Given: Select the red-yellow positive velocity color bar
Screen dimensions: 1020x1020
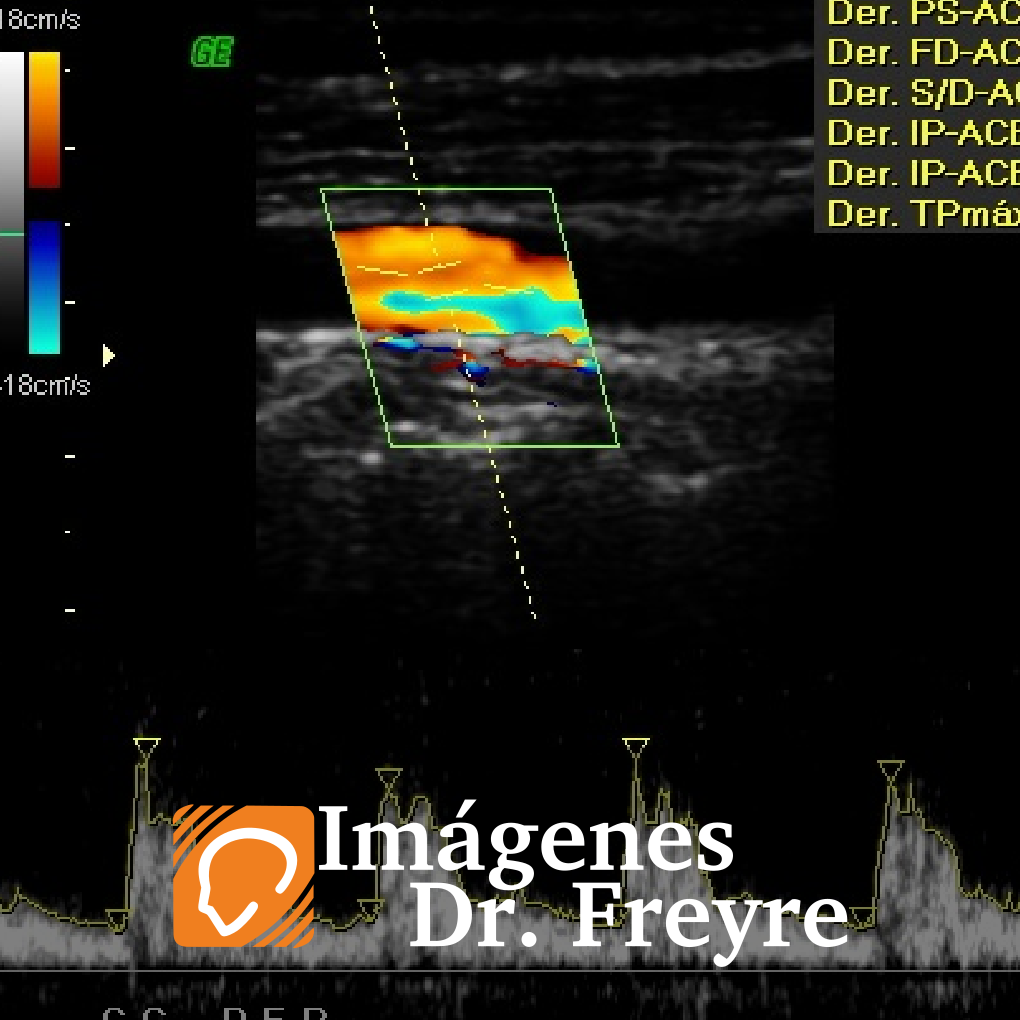Looking at the screenshot, I should (44, 120).
